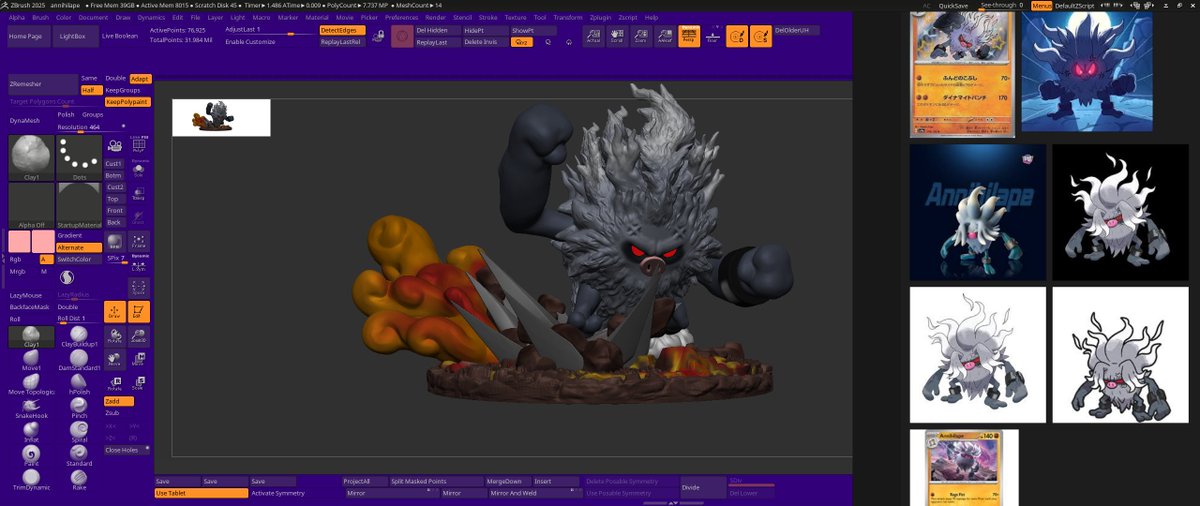Click the small canvas thumbnail preview
1200x506 pixels.
[221, 117]
